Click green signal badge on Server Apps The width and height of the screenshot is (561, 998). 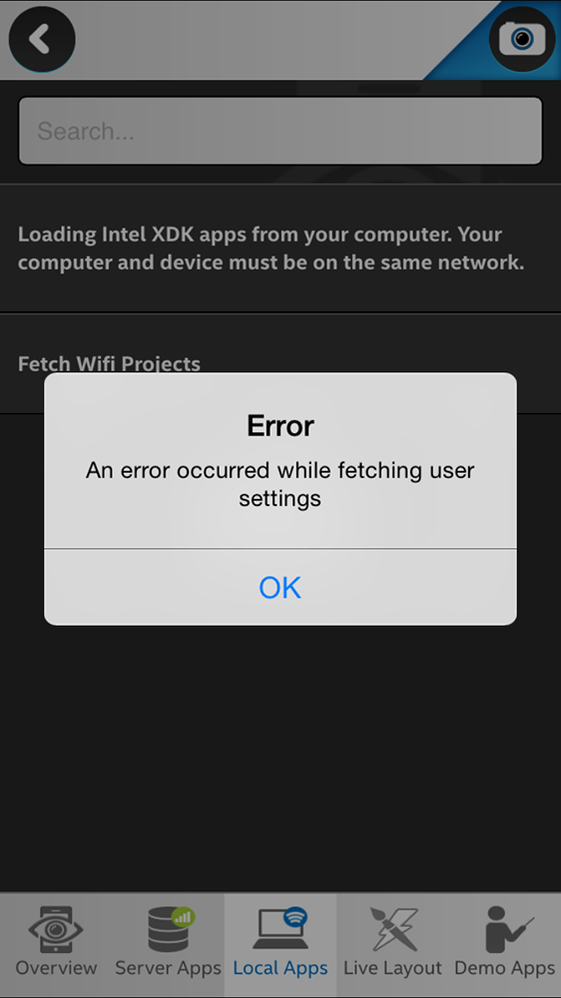pyautogui.click(x=183, y=917)
